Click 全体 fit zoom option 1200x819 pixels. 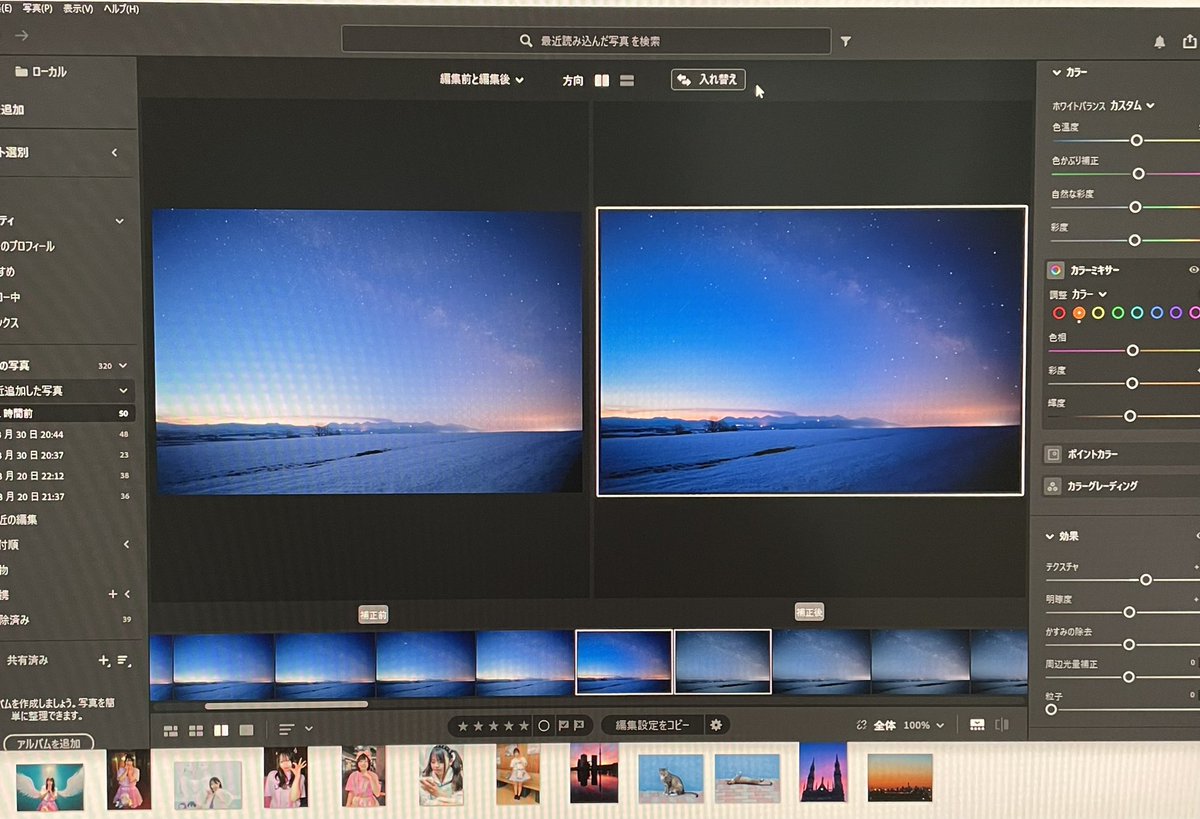884,725
